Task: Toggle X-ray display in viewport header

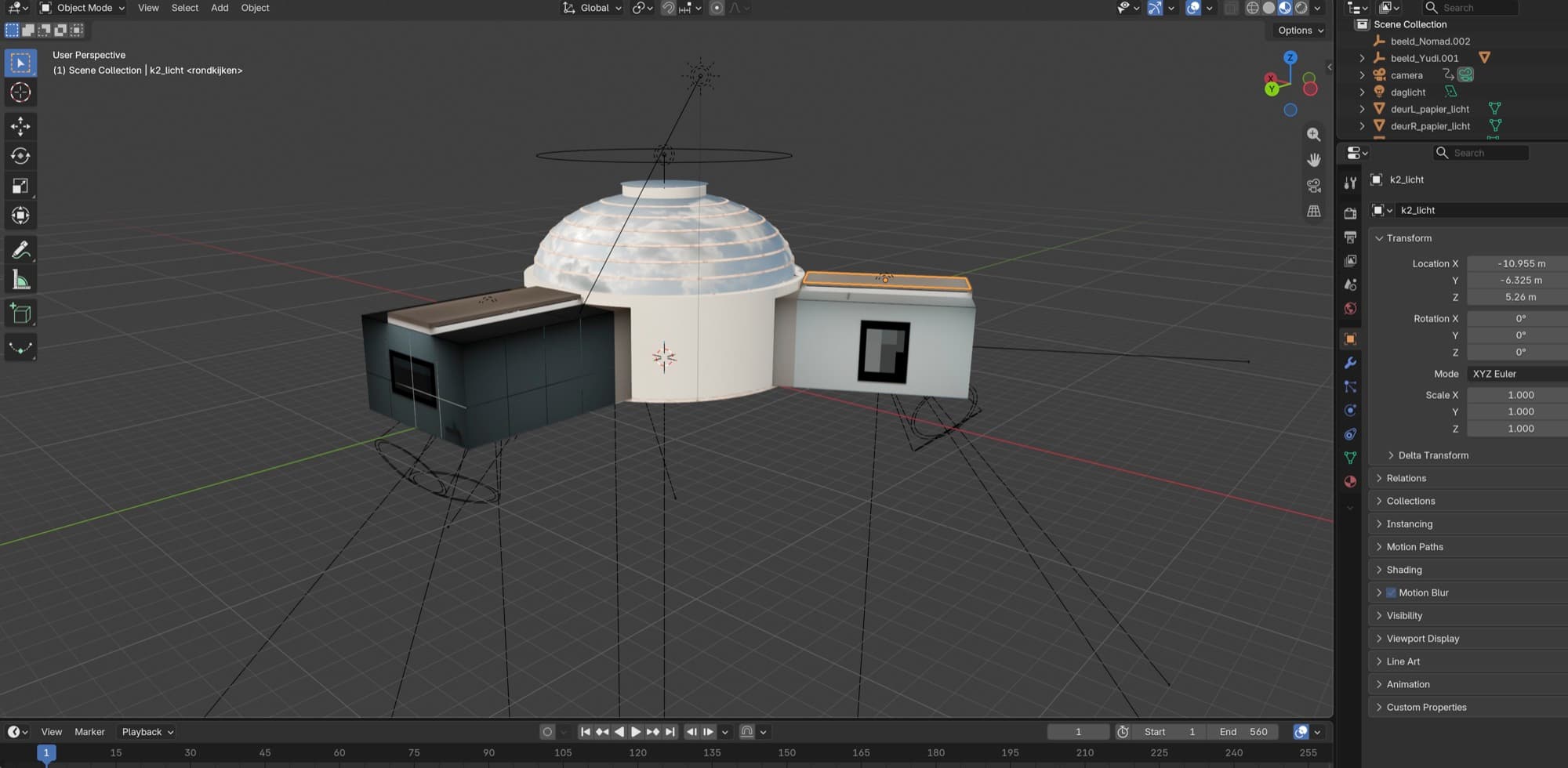Action: pyautogui.click(x=1231, y=8)
